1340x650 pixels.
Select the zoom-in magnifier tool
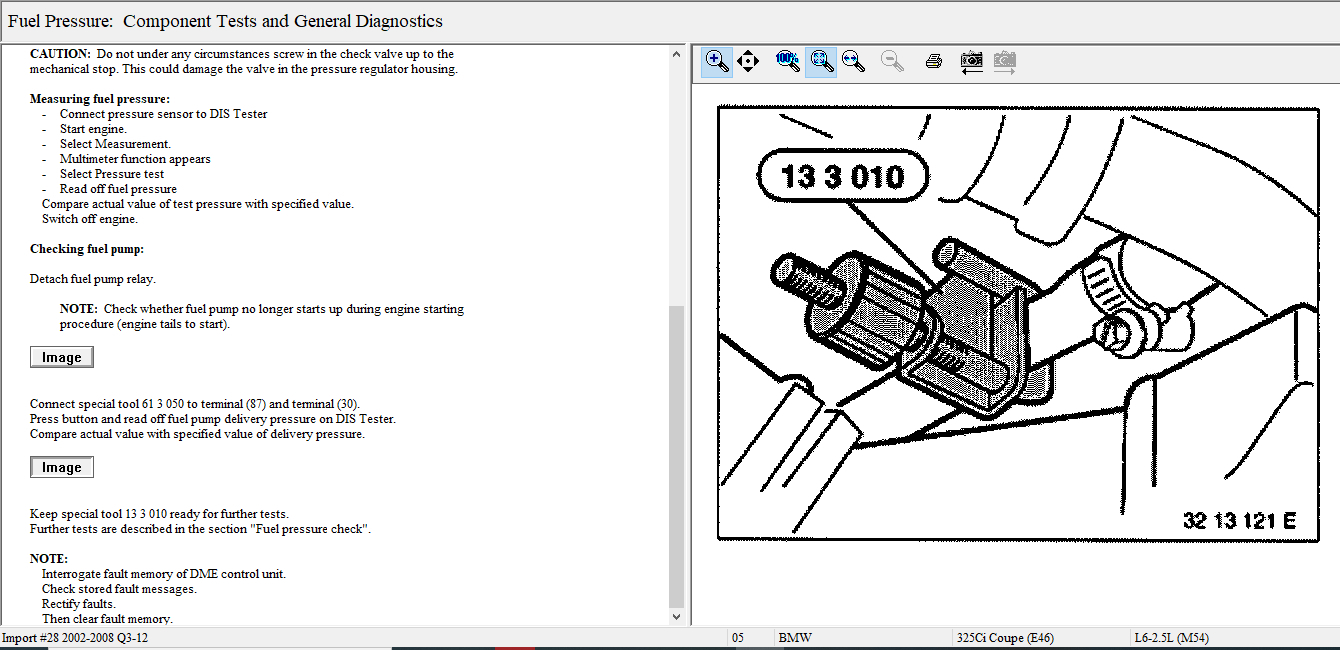click(x=717, y=62)
